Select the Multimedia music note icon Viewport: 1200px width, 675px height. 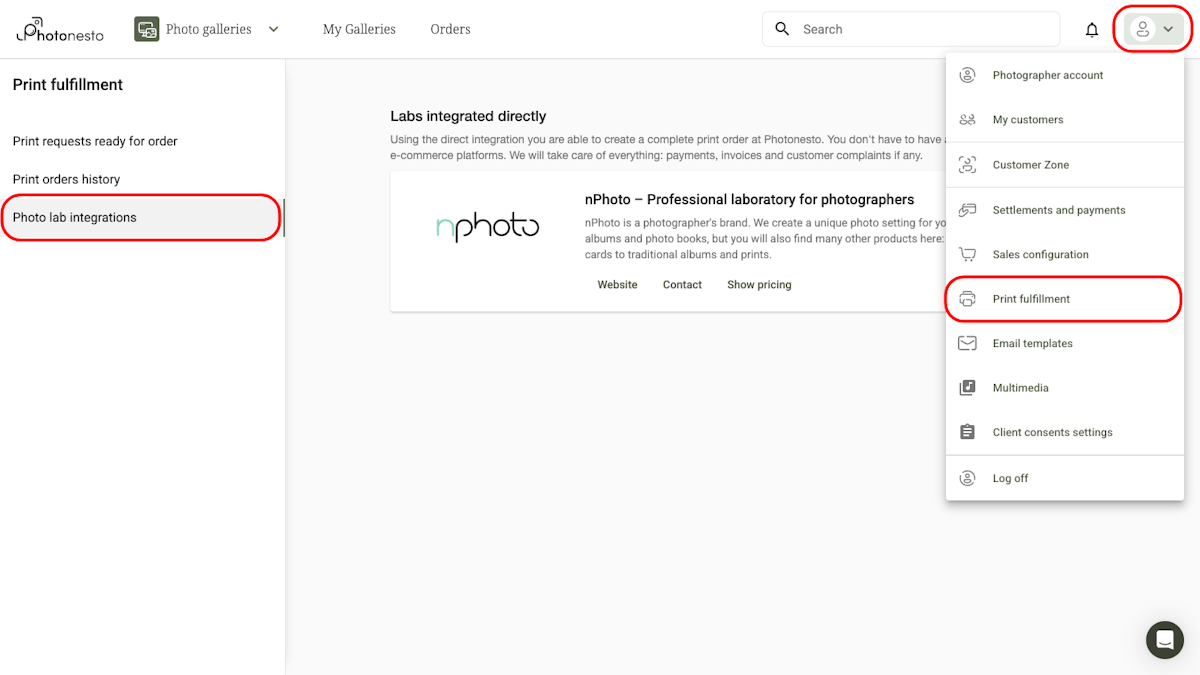tap(967, 387)
